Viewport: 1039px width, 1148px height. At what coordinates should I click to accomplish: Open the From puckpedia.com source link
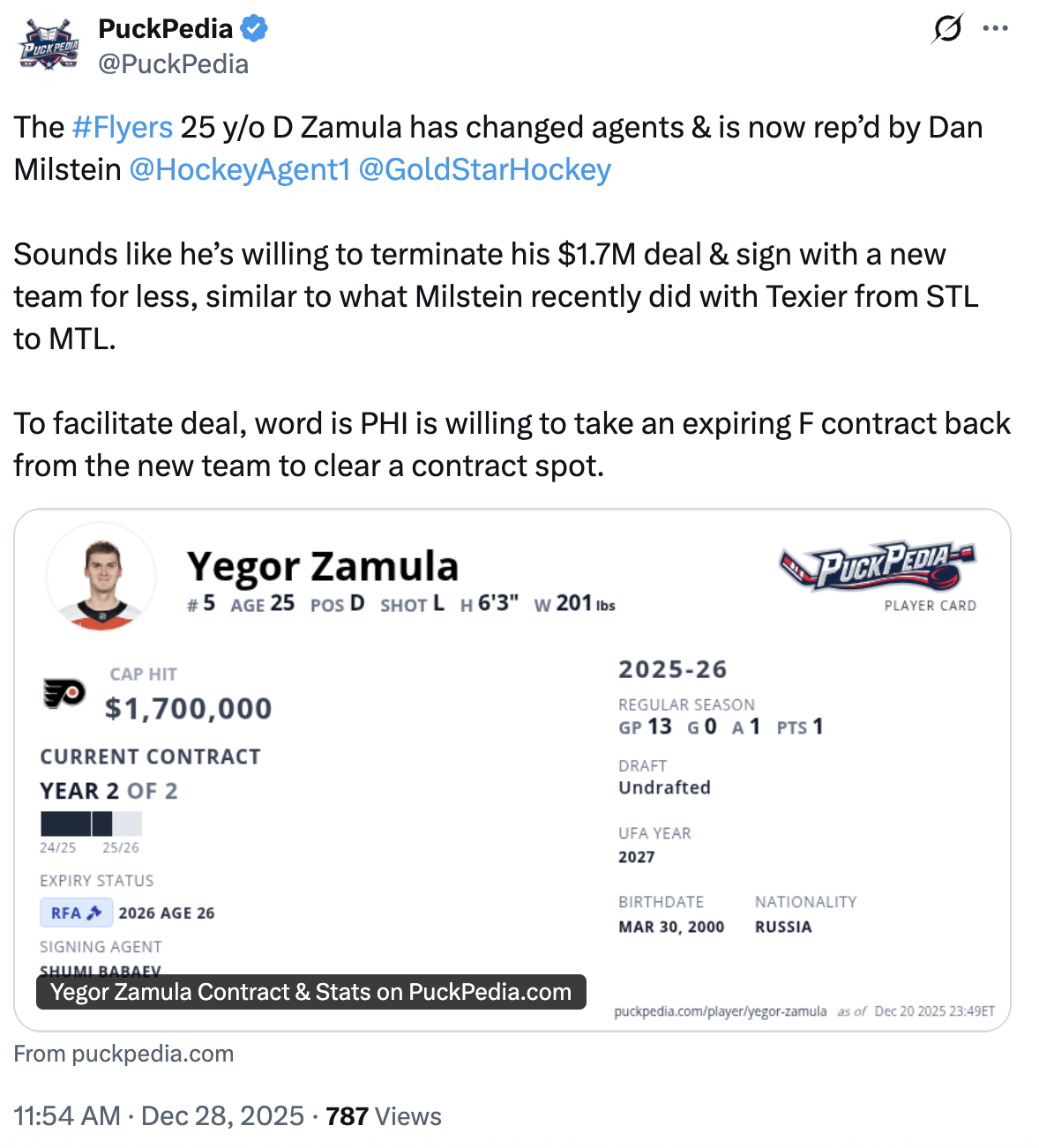(x=123, y=1054)
